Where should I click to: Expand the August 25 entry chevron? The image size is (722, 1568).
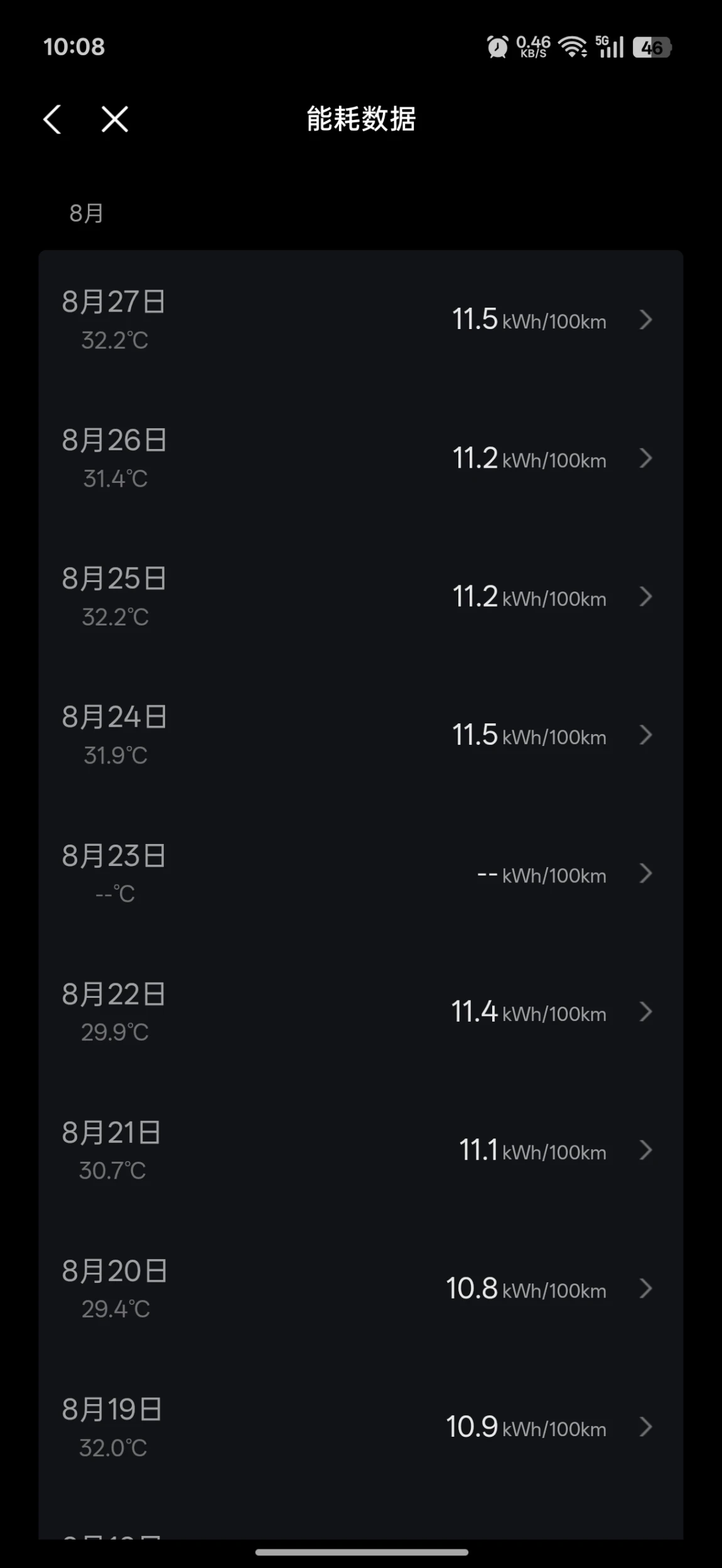(x=646, y=597)
